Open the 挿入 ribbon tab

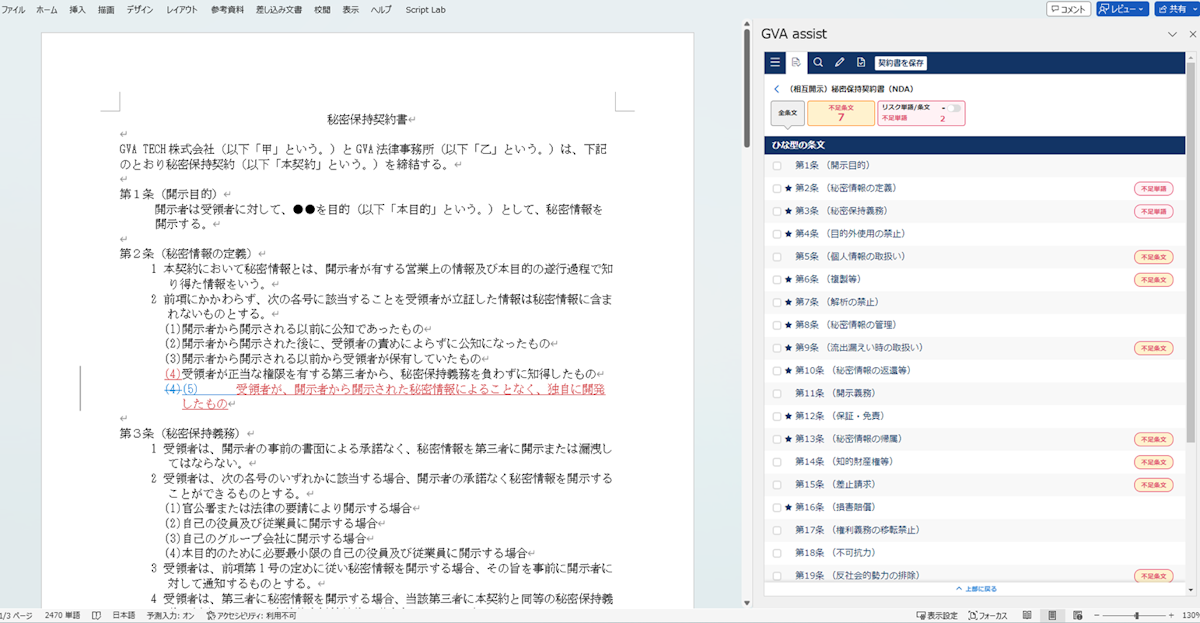77,9
